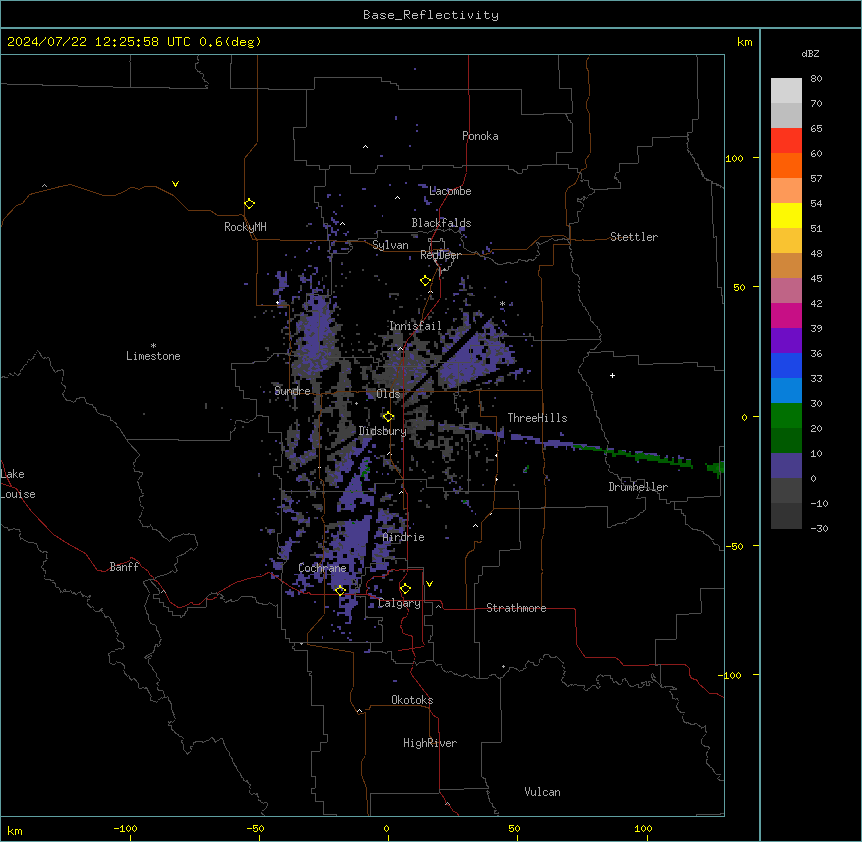Viewport: 862px width, 842px height.
Task: Click the red 65-60 dBZ legend swatch
Action: pyautogui.click(x=786, y=141)
